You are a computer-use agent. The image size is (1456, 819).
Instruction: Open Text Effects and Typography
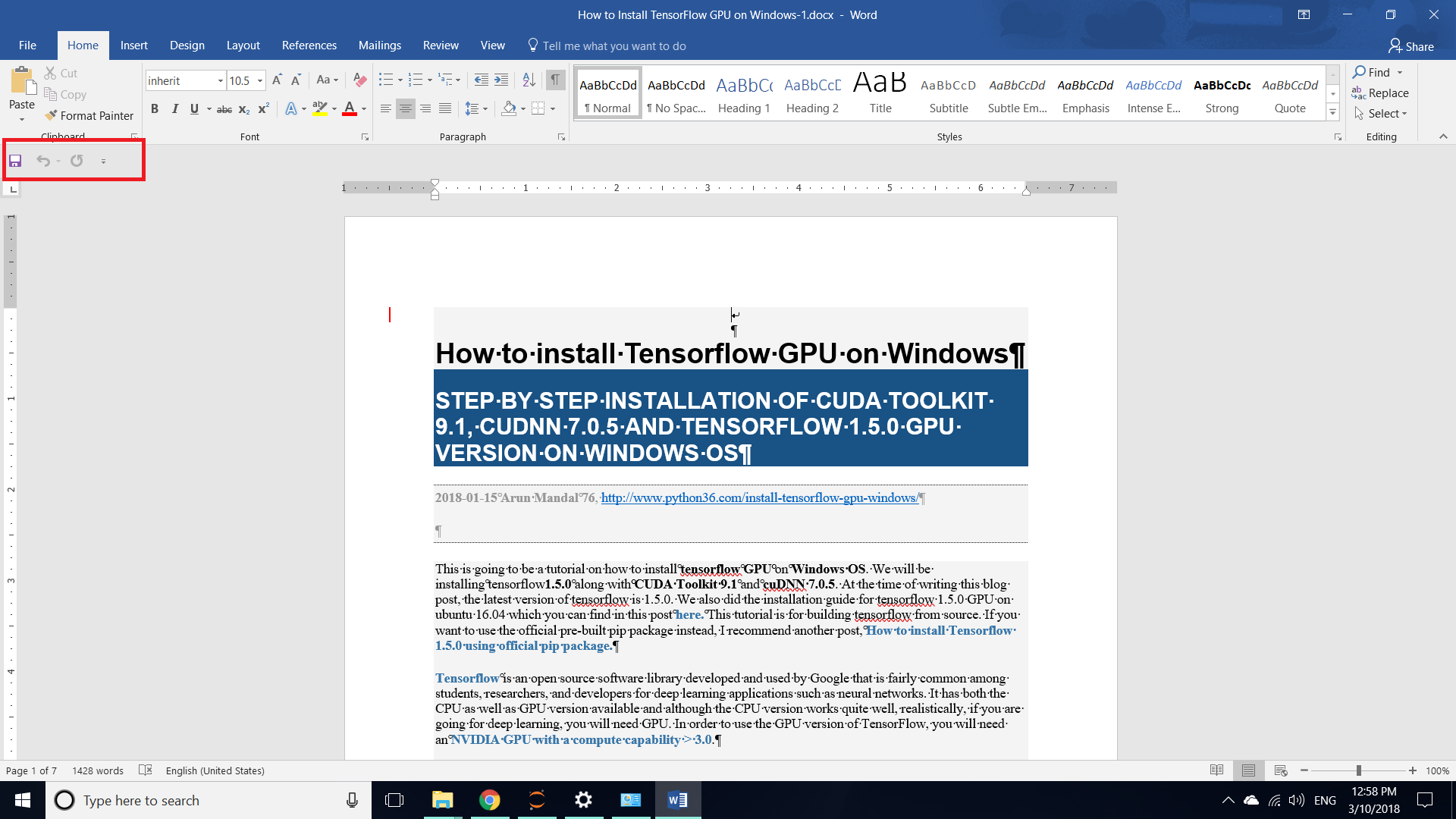tap(291, 109)
